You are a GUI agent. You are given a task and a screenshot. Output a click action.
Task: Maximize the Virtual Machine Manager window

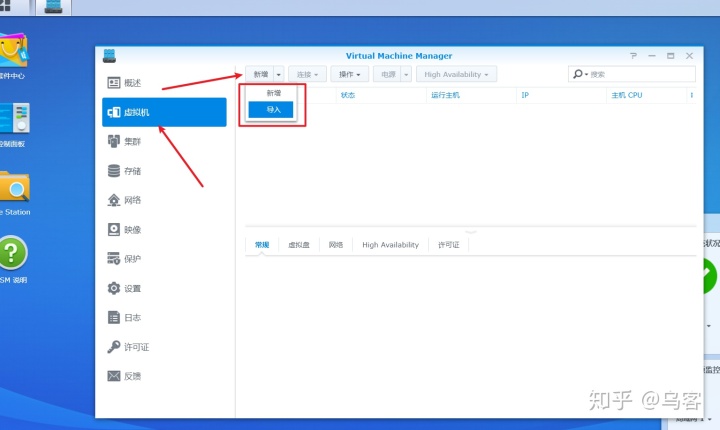670,56
